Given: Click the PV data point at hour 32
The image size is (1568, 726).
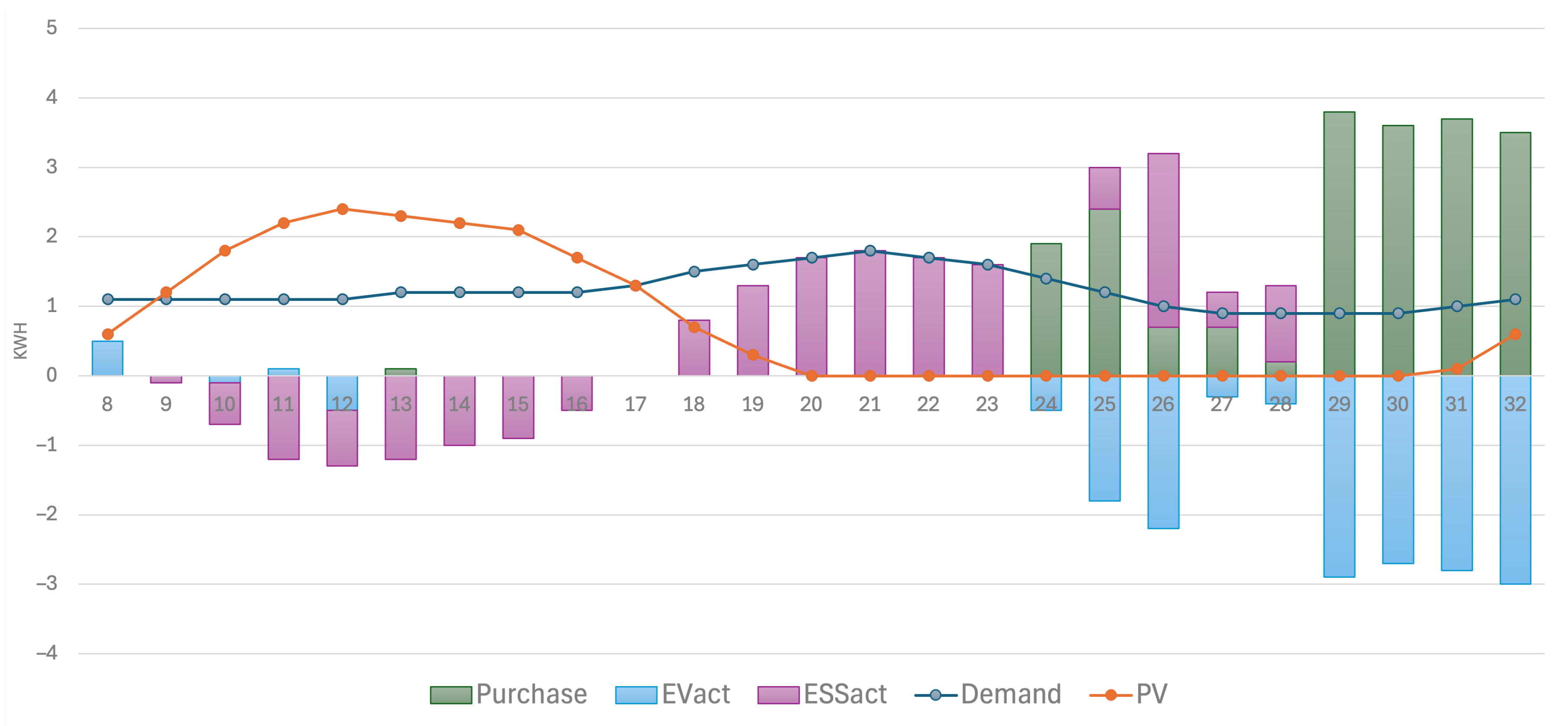Looking at the screenshot, I should [1515, 334].
